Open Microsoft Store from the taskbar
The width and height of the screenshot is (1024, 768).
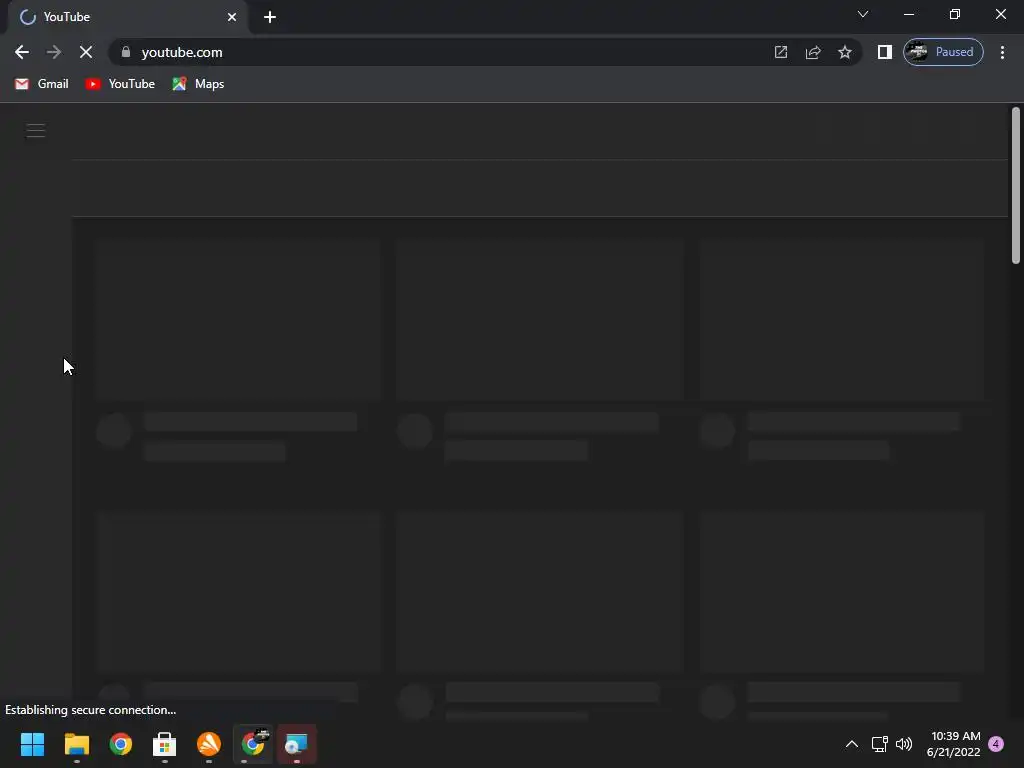165,744
